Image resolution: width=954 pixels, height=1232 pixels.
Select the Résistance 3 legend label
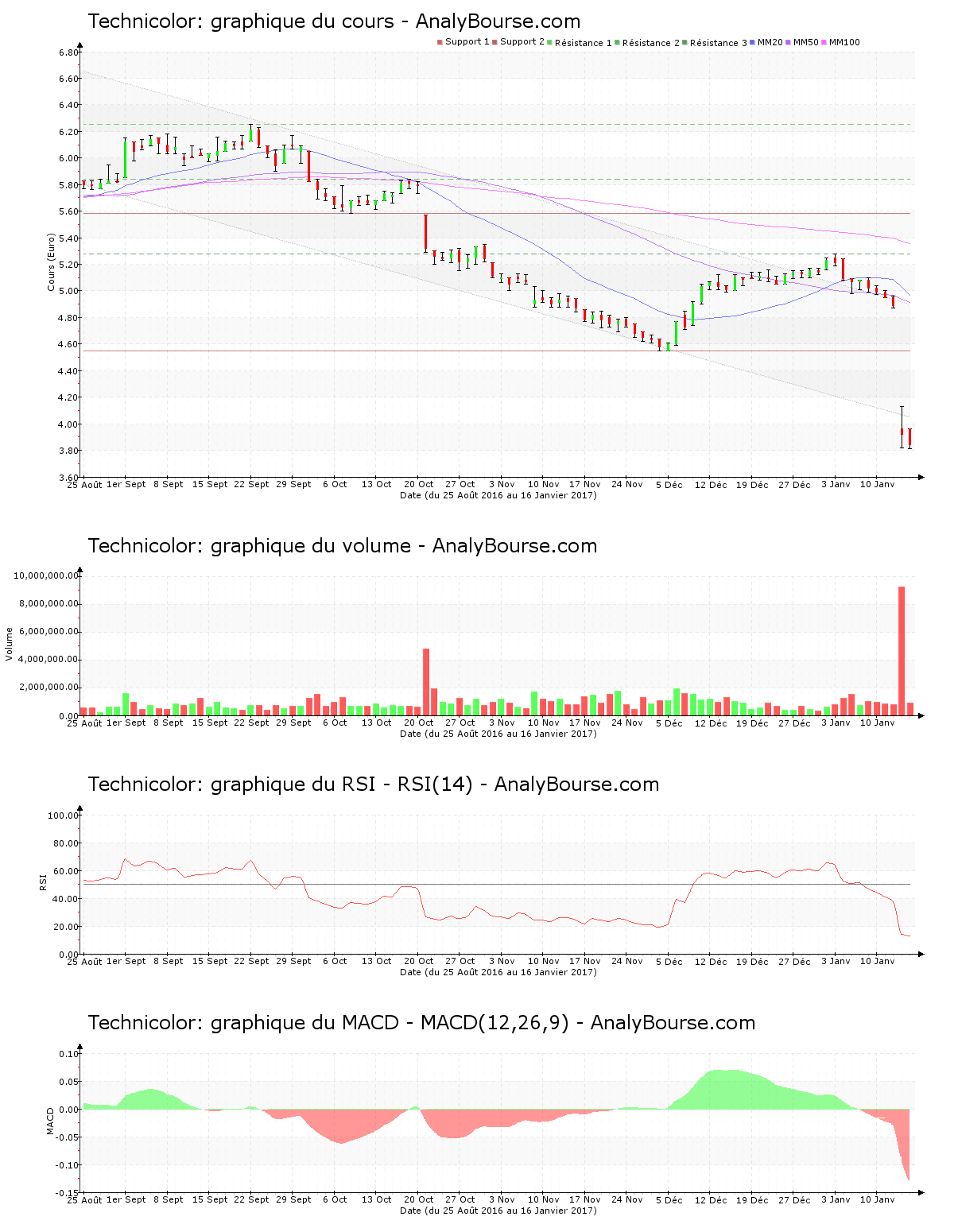719,43
